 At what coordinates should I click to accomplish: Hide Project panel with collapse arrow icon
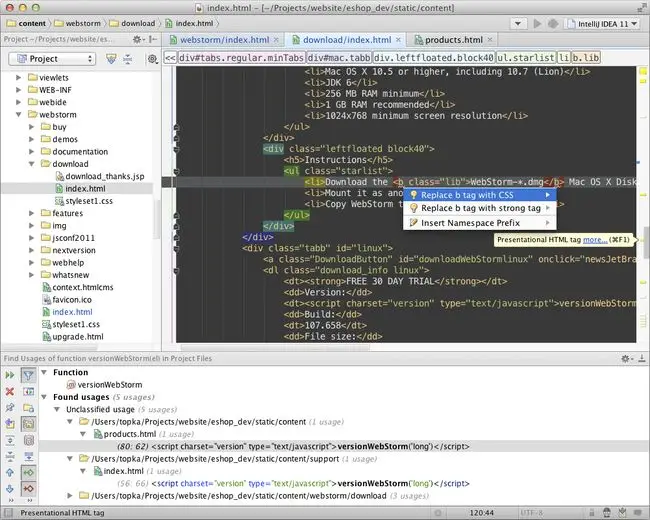point(153,39)
